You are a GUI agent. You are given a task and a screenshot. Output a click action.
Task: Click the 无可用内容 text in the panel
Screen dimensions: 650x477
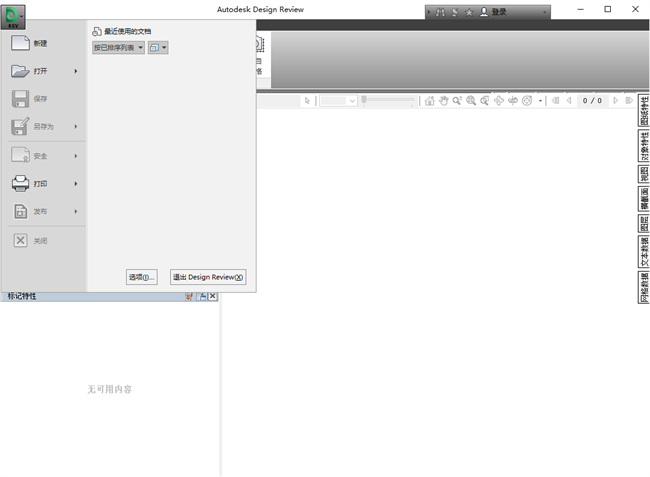109,389
